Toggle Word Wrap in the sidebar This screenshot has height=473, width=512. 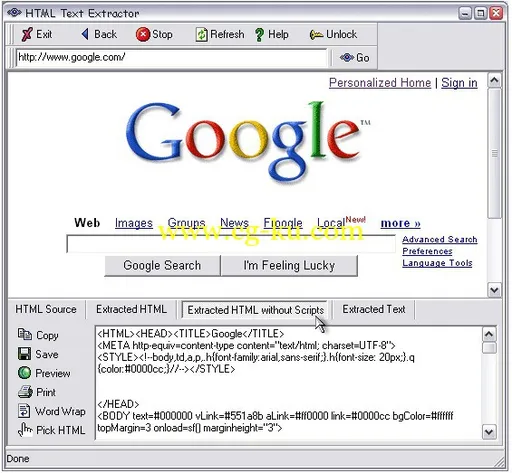click(52, 411)
